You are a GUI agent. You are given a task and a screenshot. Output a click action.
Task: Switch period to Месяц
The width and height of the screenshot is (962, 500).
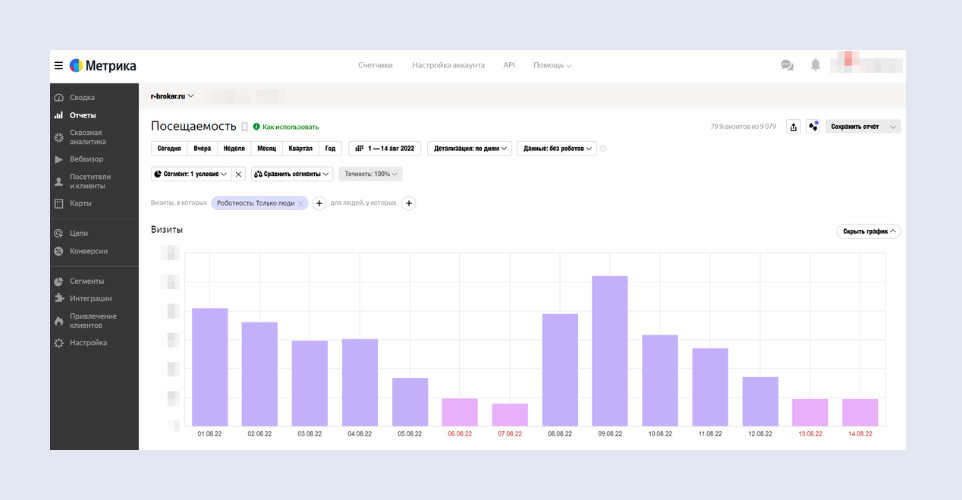pos(266,148)
